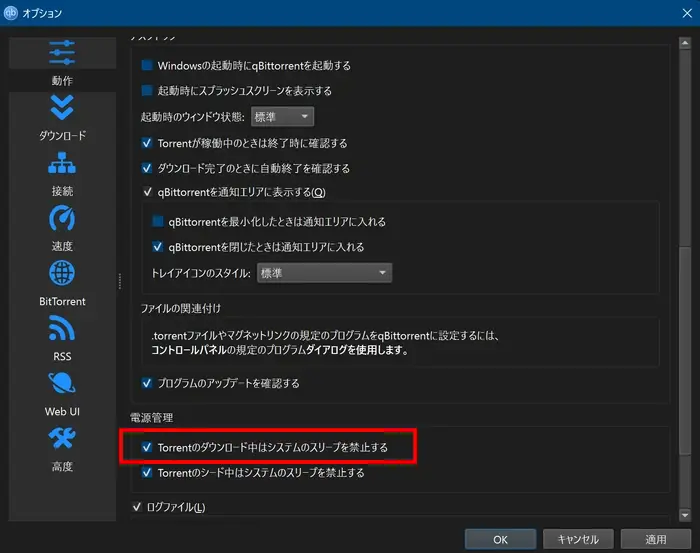Open the 接続 connection settings icon
700x553 pixels.
(62, 163)
